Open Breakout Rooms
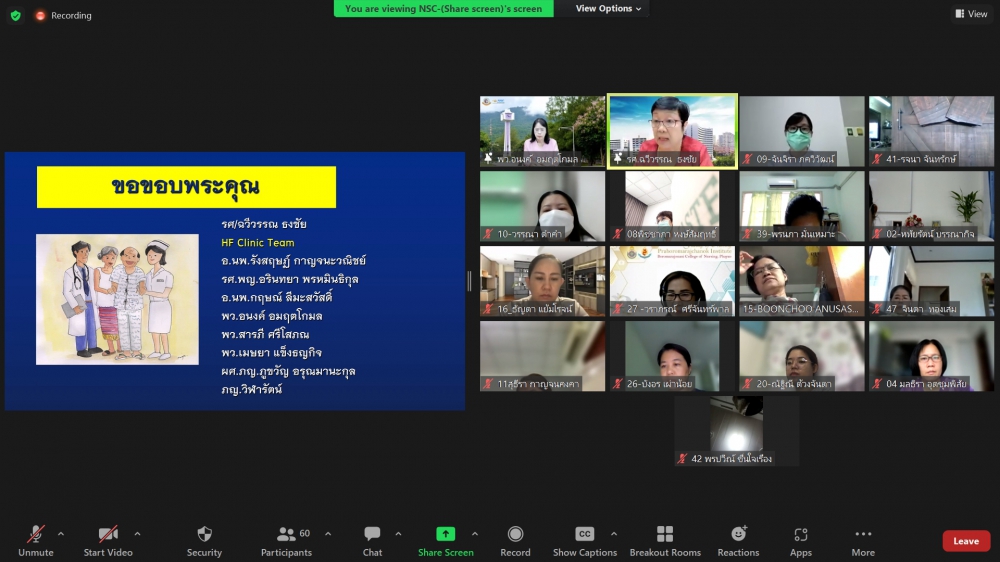 pyautogui.click(x=665, y=535)
